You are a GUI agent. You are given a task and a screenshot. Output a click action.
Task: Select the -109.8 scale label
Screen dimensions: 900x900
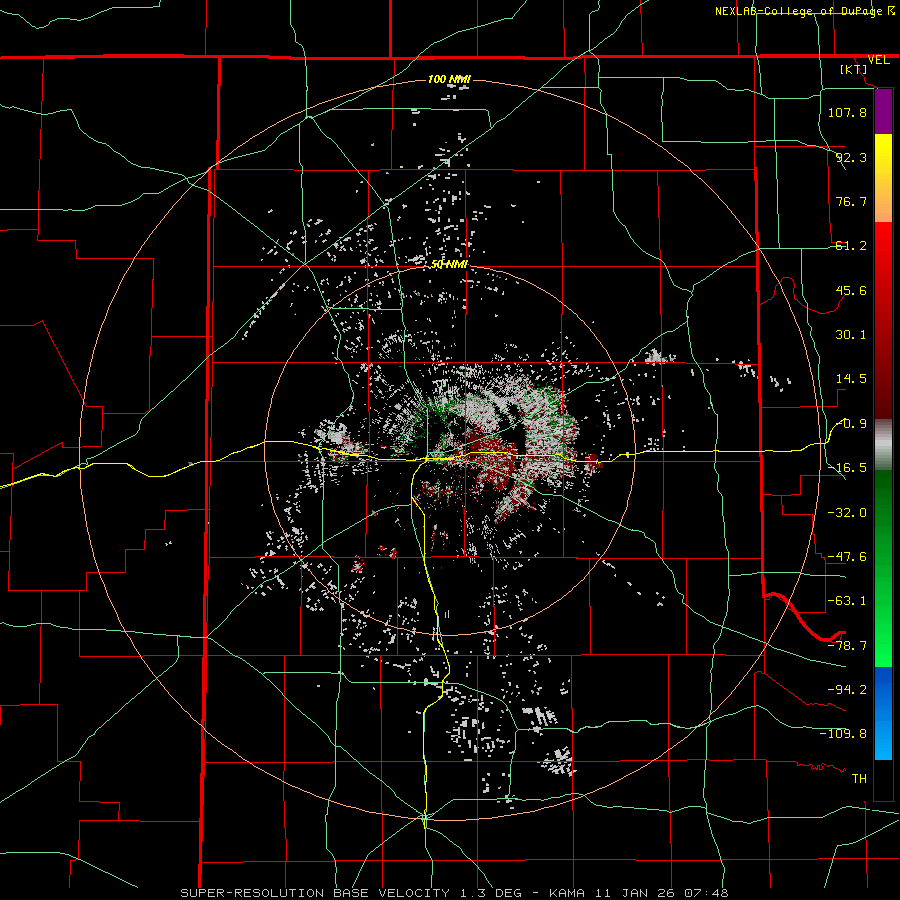pos(843,734)
